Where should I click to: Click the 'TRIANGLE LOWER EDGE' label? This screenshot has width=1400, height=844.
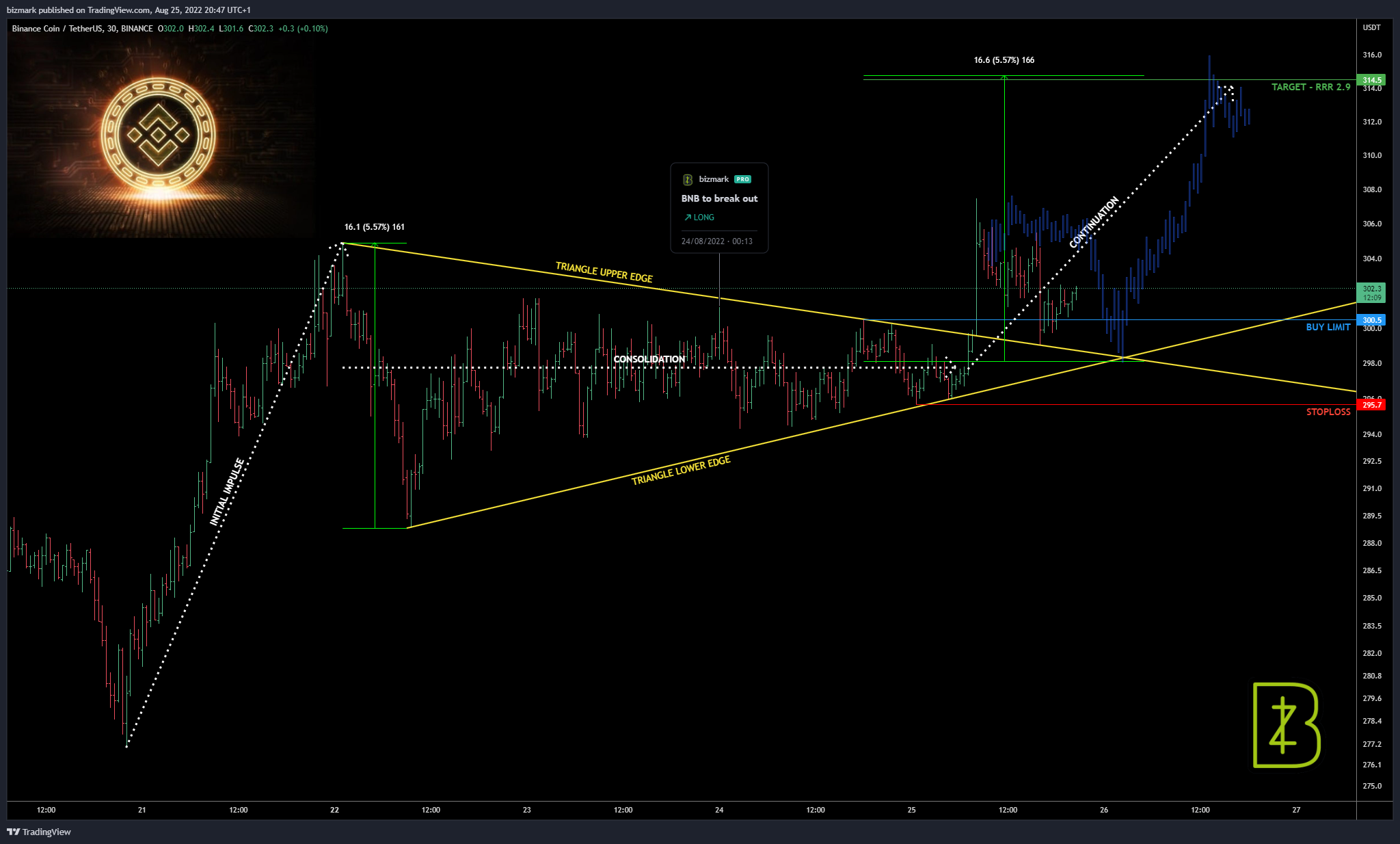(x=681, y=471)
